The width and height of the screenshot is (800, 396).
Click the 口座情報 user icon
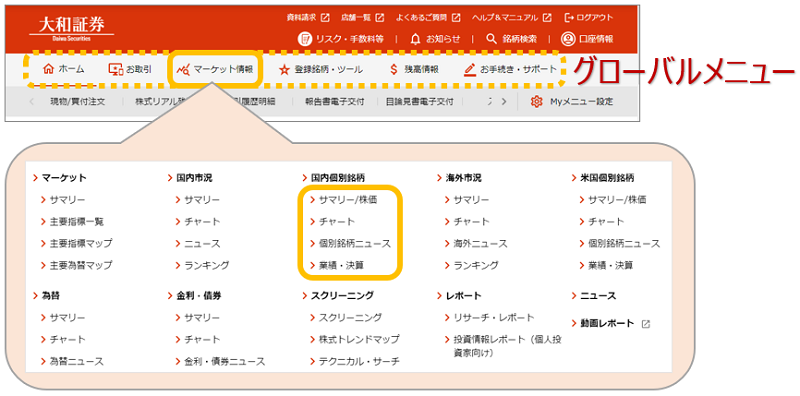(x=568, y=39)
